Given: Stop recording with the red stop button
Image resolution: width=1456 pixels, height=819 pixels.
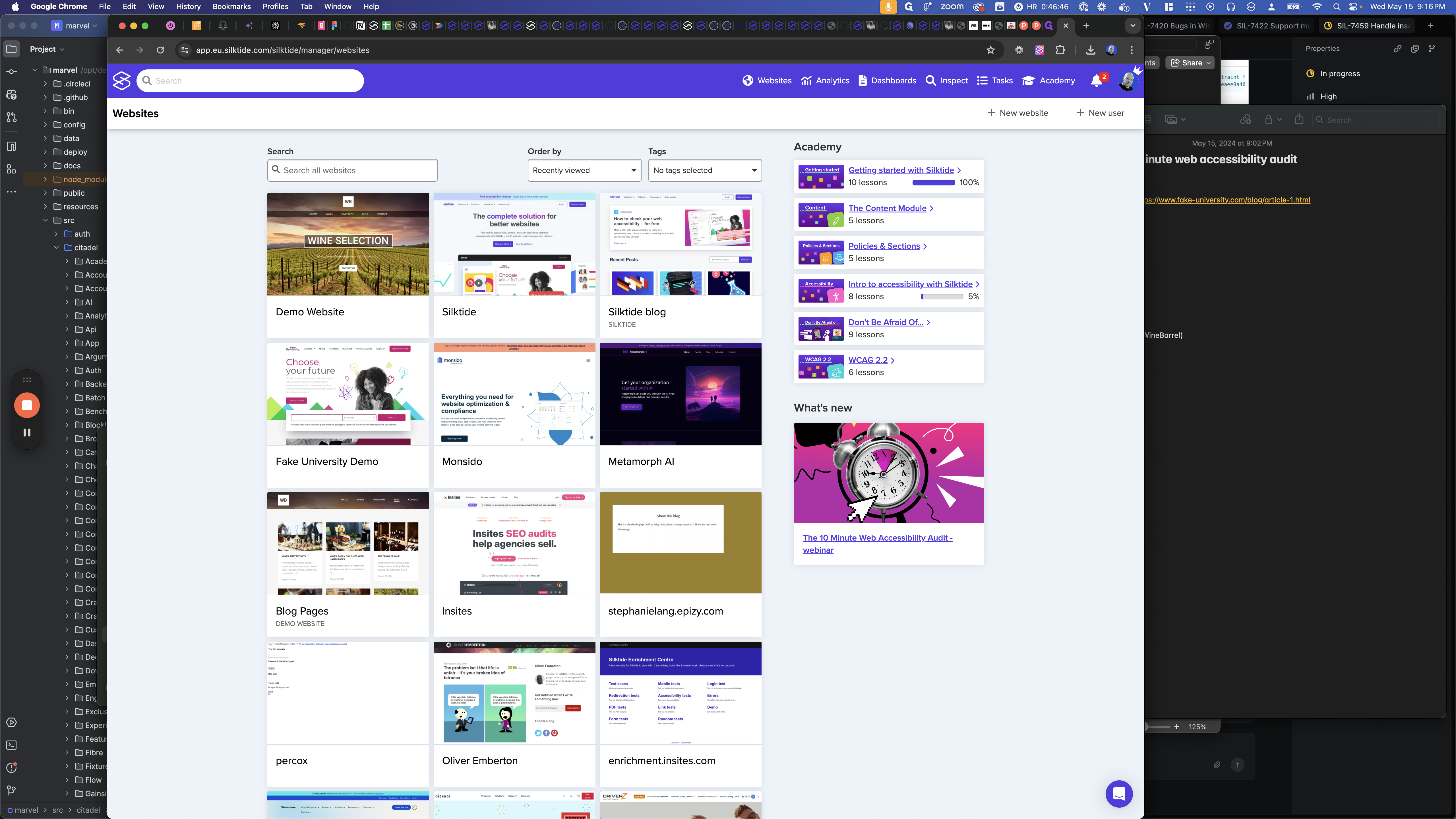Looking at the screenshot, I should pyautogui.click(x=26, y=405).
